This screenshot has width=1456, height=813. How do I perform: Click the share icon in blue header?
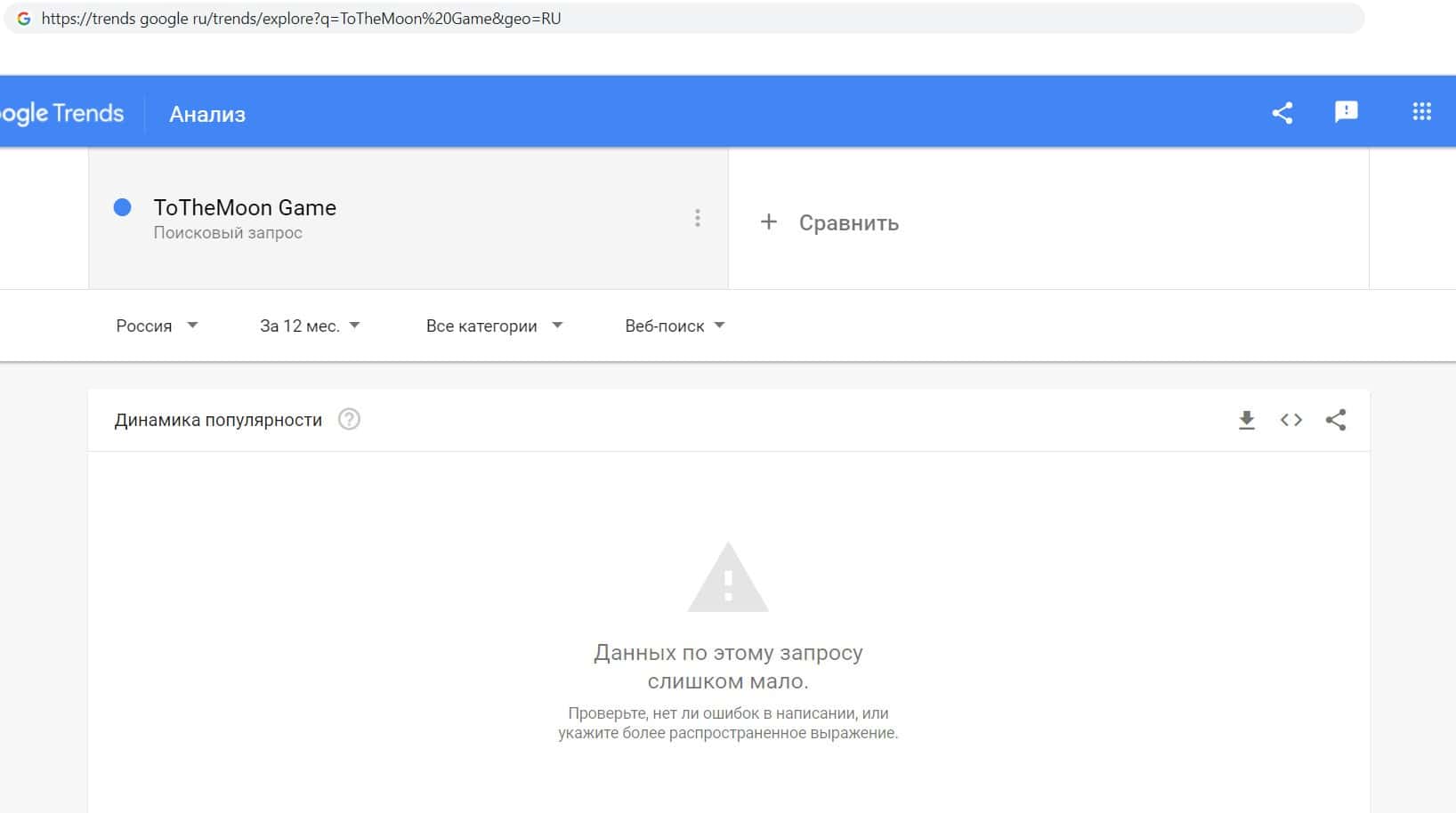click(x=1282, y=112)
